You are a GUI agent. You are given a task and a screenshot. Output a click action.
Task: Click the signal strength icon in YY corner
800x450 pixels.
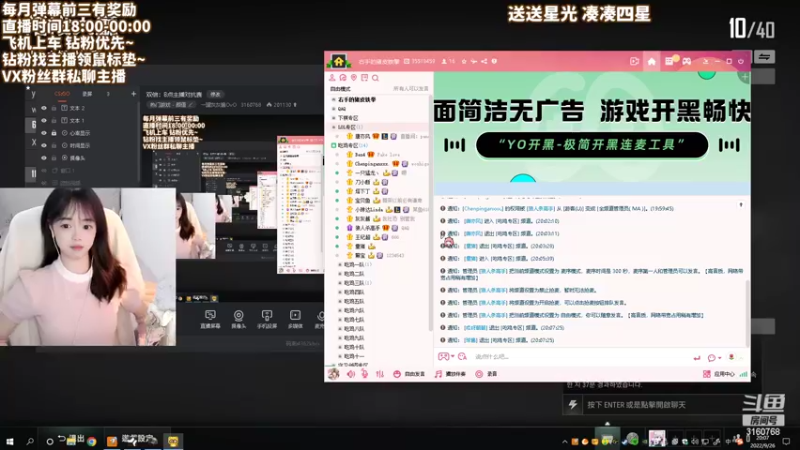[x=743, y=374]
